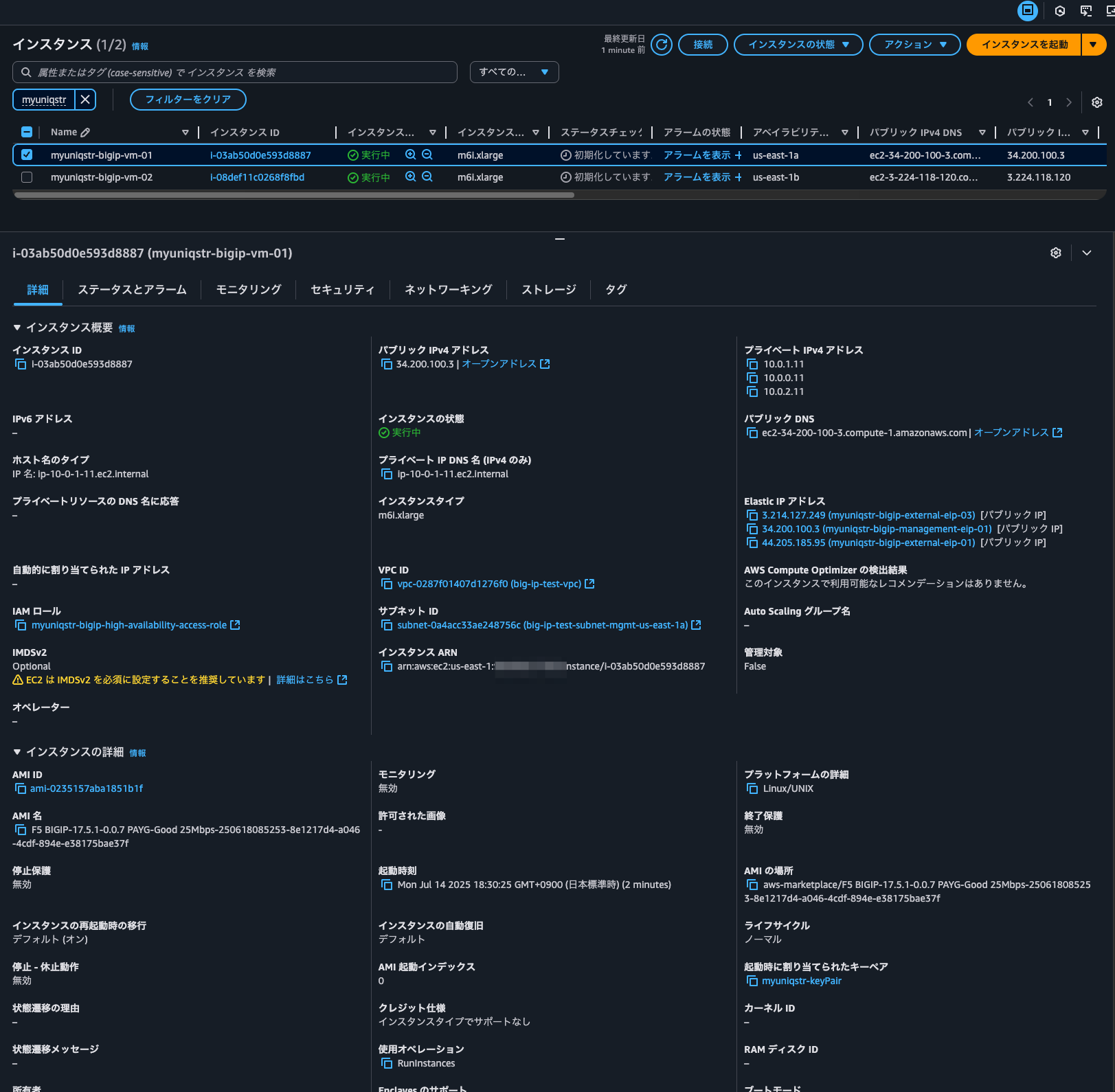Switch to ネットワーキング tab
Viewport: 1115px width, 1092px height.
(449, 290)
